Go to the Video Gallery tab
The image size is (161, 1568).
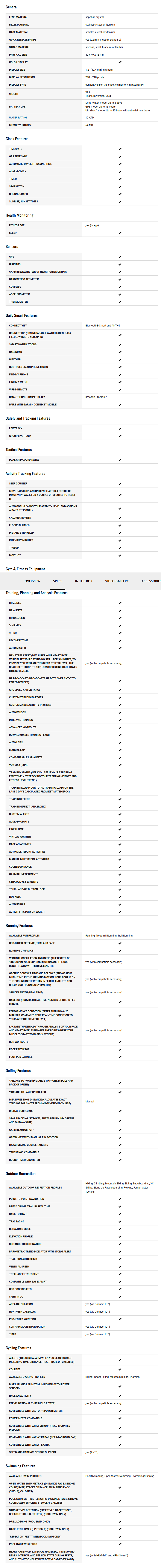click(x=117, y=581)
